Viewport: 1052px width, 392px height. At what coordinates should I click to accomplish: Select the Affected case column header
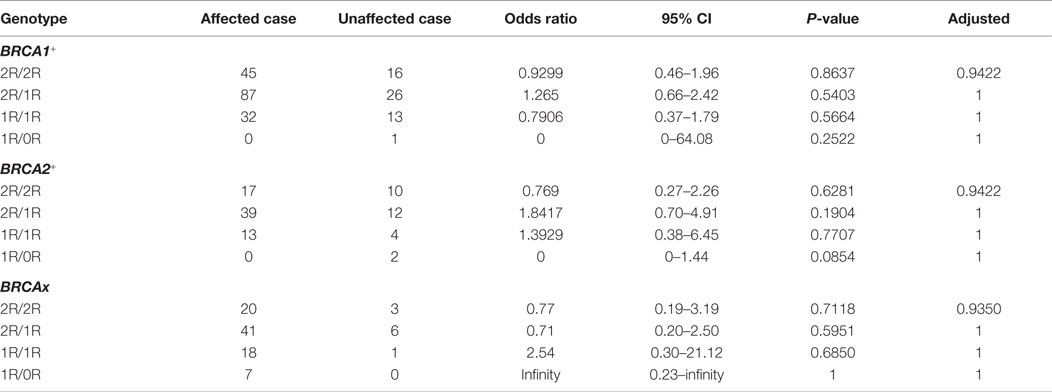(x=246, y=19)
